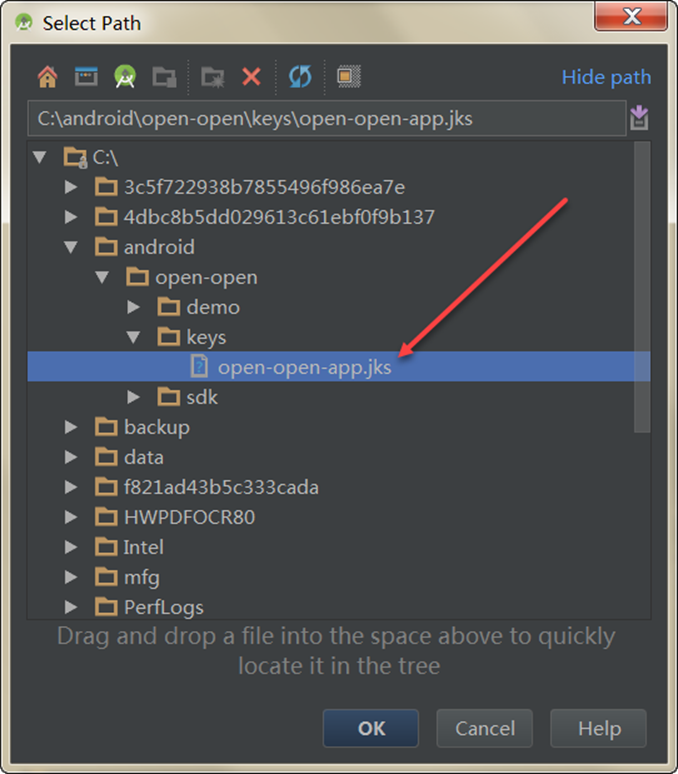Jump to the Desktop directory icon

[86, 77]
